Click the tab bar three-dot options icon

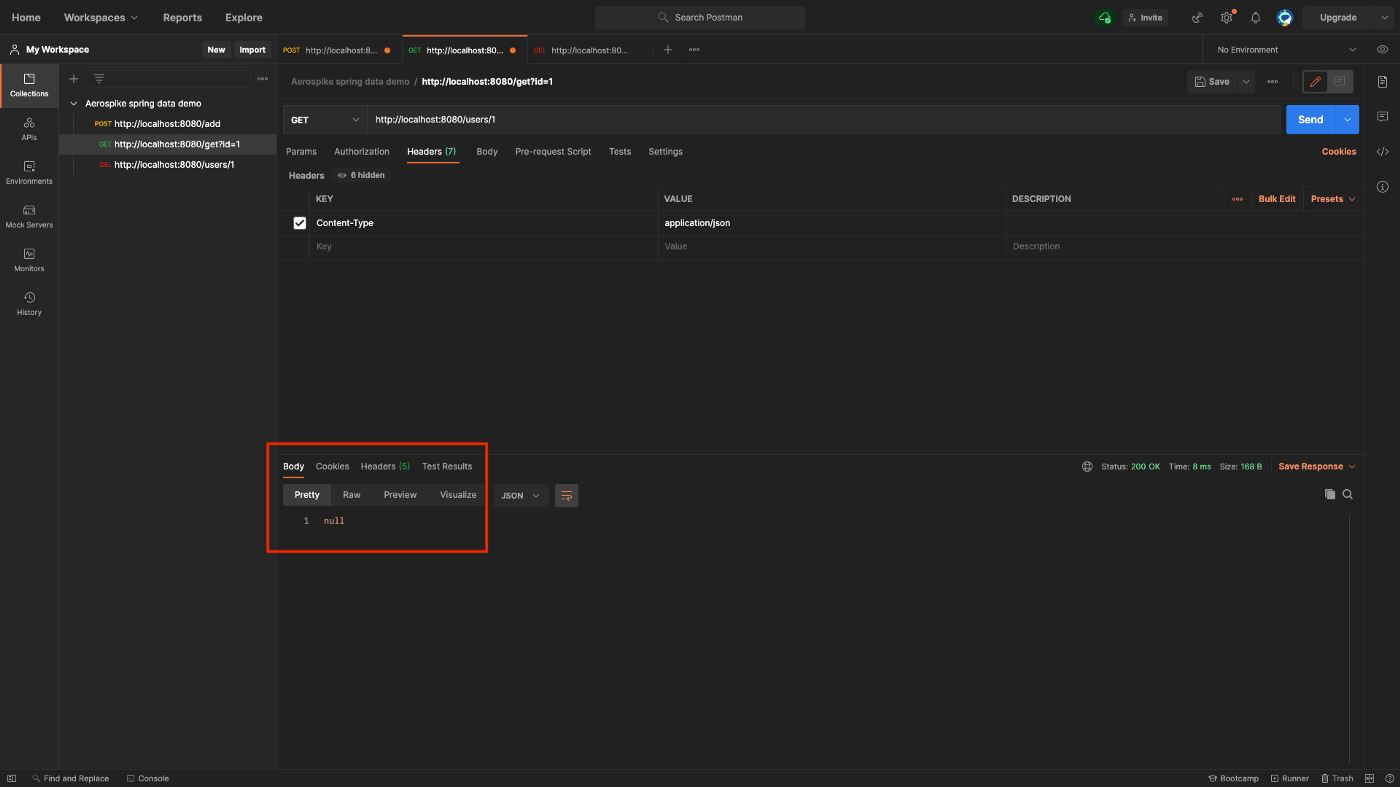pyautogui.click(x=694, y=49)
